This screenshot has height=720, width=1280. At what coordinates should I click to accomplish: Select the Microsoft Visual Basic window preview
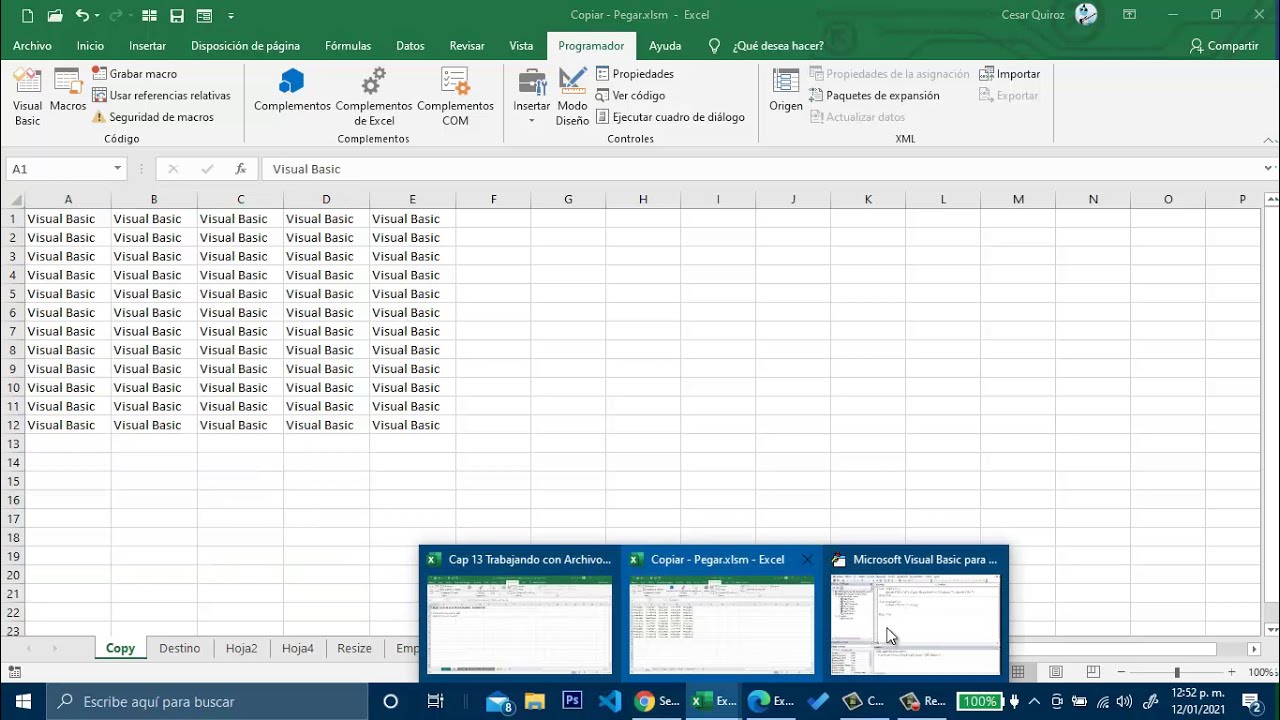915,612
